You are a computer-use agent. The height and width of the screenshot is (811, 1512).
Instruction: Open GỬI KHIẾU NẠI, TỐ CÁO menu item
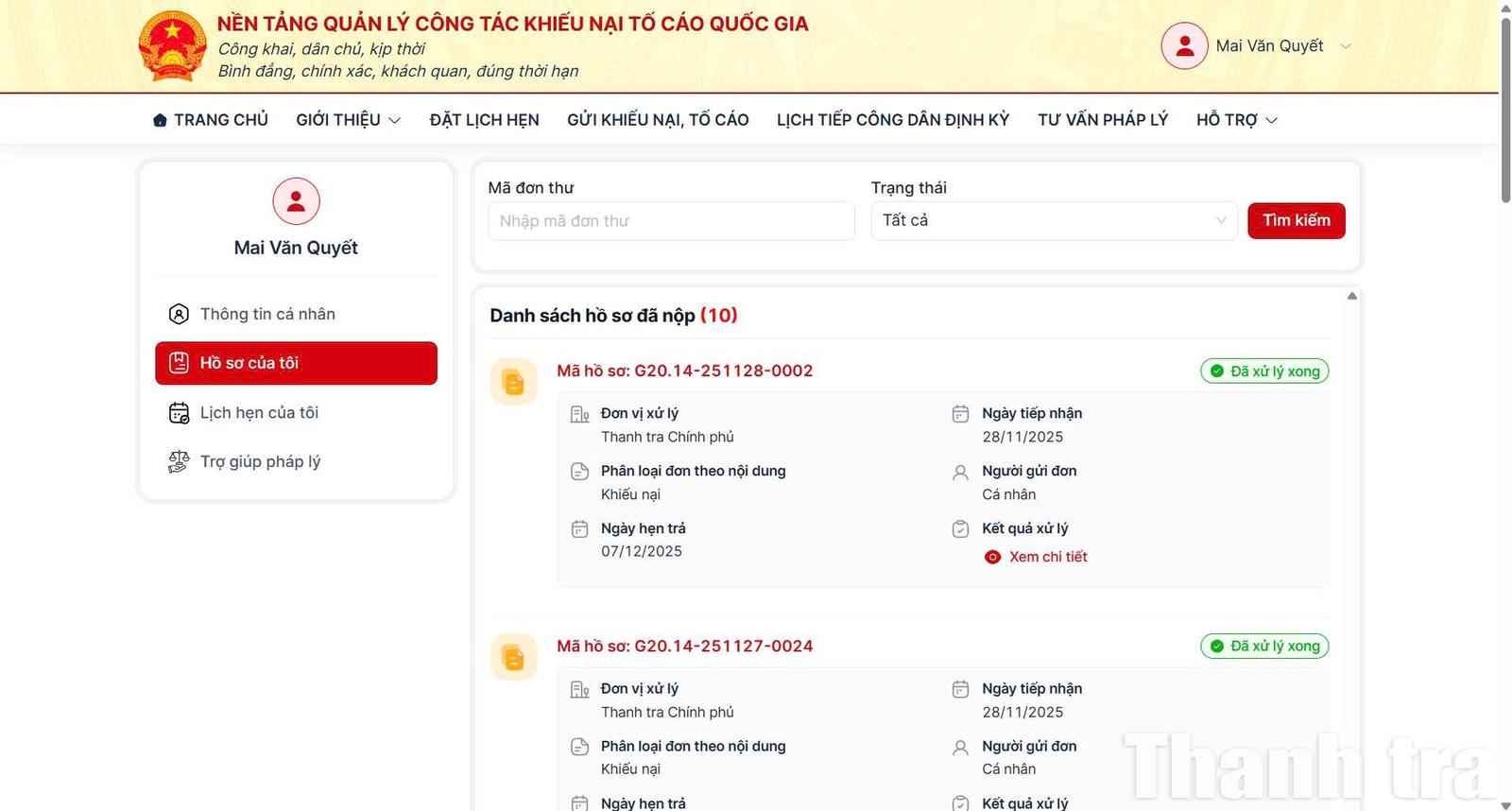[658, 120]
